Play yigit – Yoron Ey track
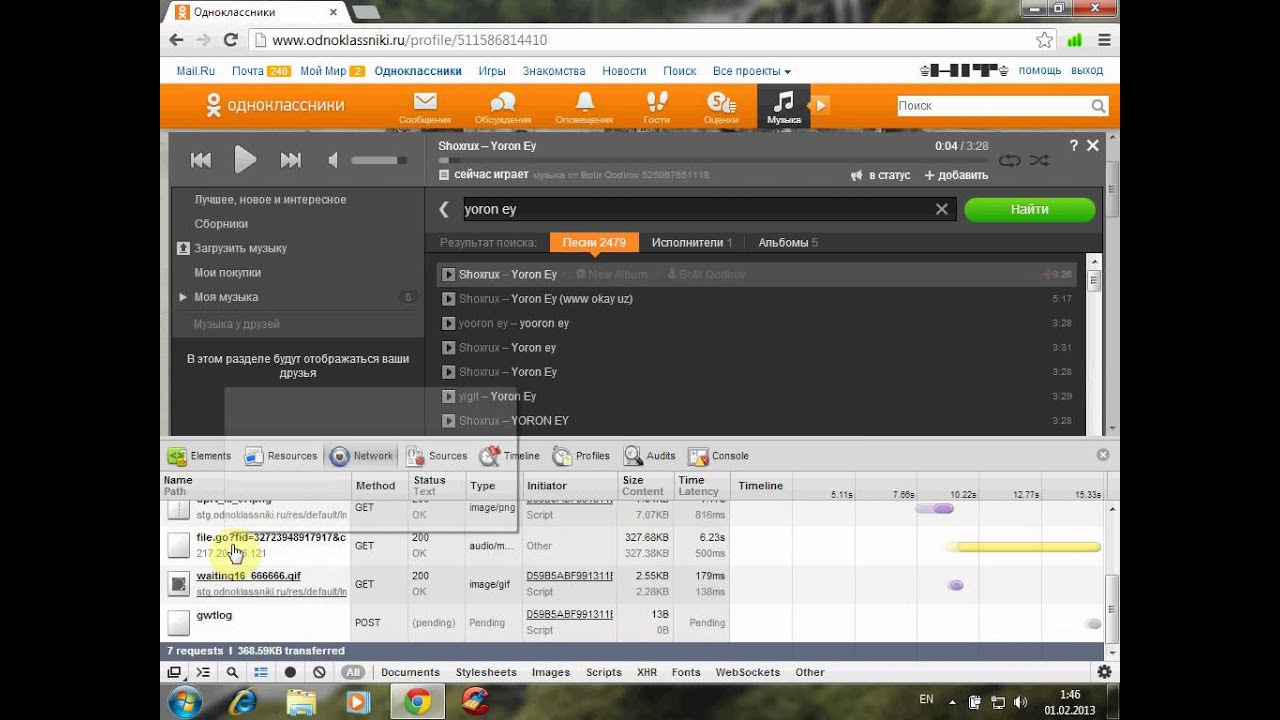This screenshot has width=1280, height=720. [x=449, y=396]
